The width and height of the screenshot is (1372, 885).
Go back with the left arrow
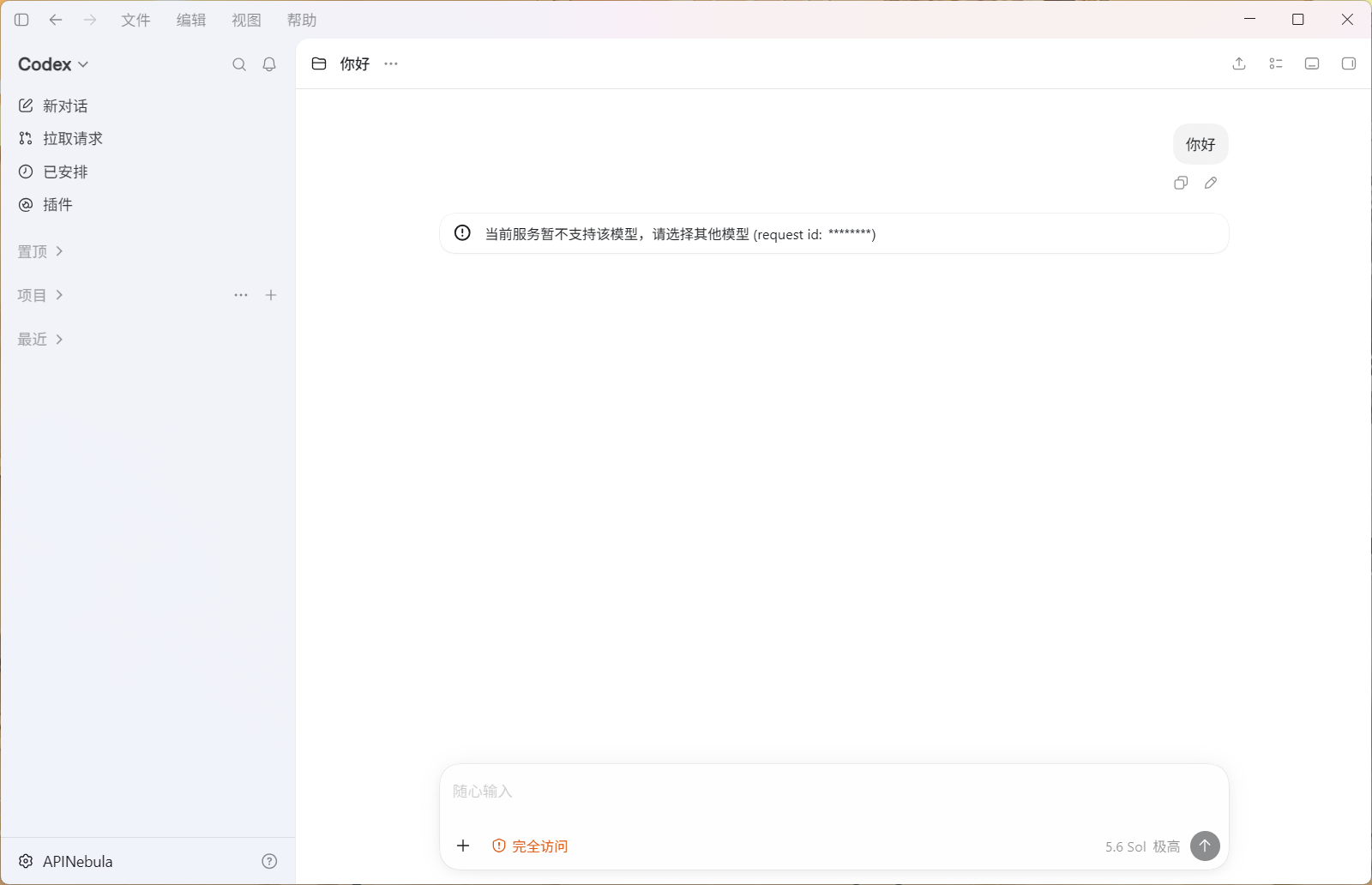(56, 20)
